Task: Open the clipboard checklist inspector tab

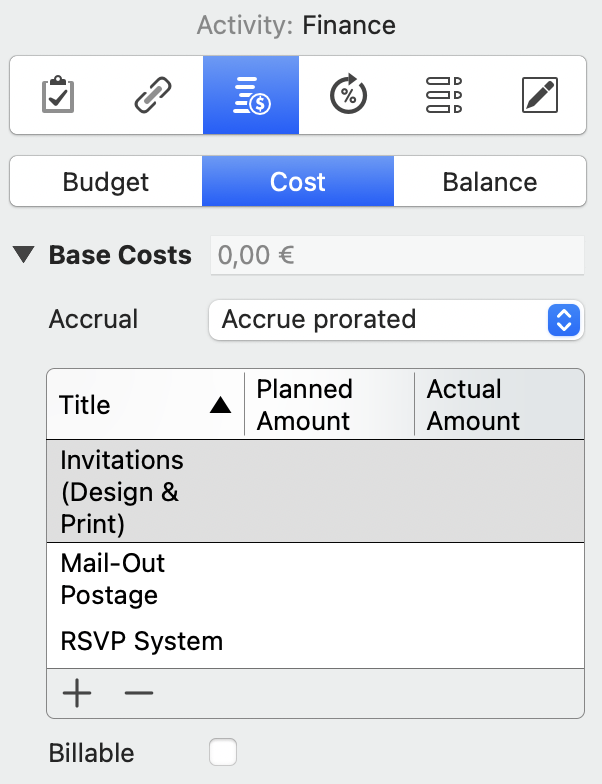Action: 58,96
